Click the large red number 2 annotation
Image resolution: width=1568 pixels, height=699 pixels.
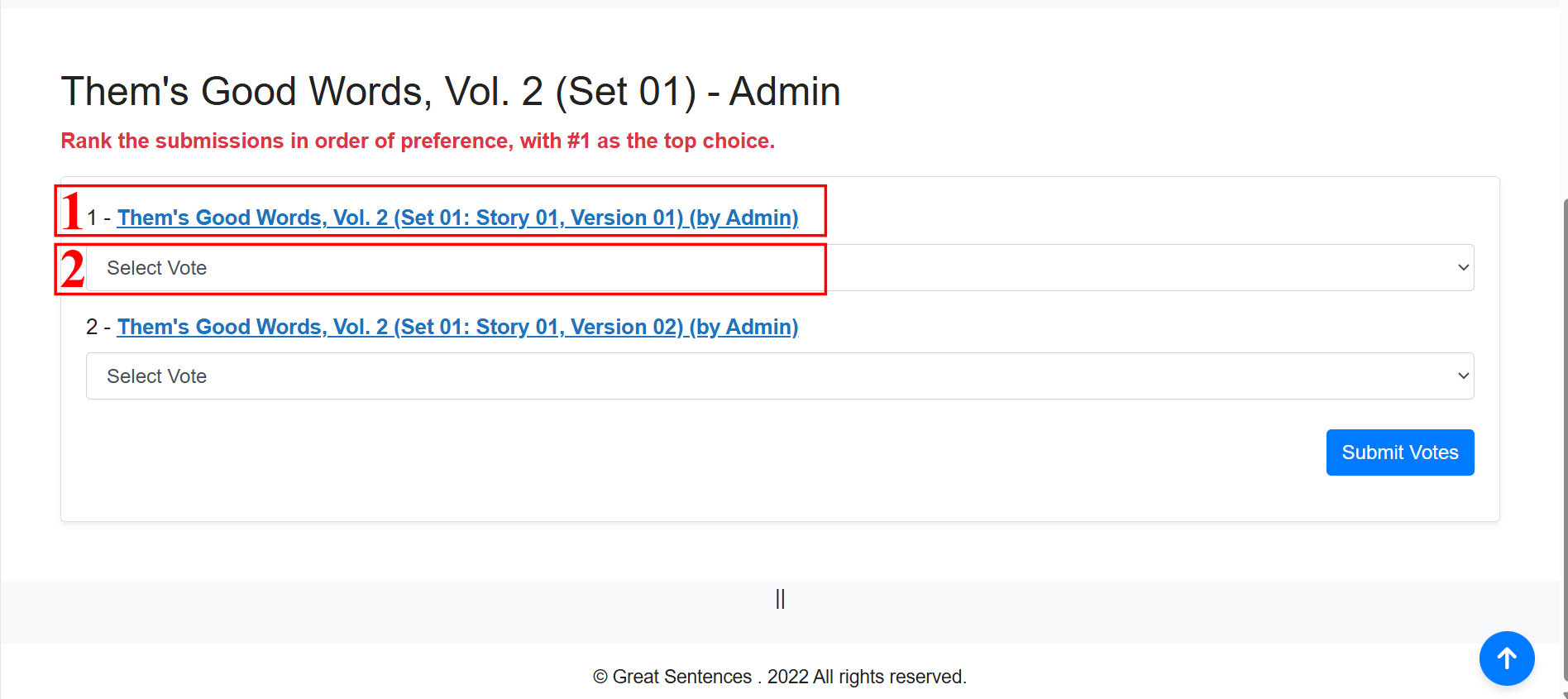[x=73, y=269]
